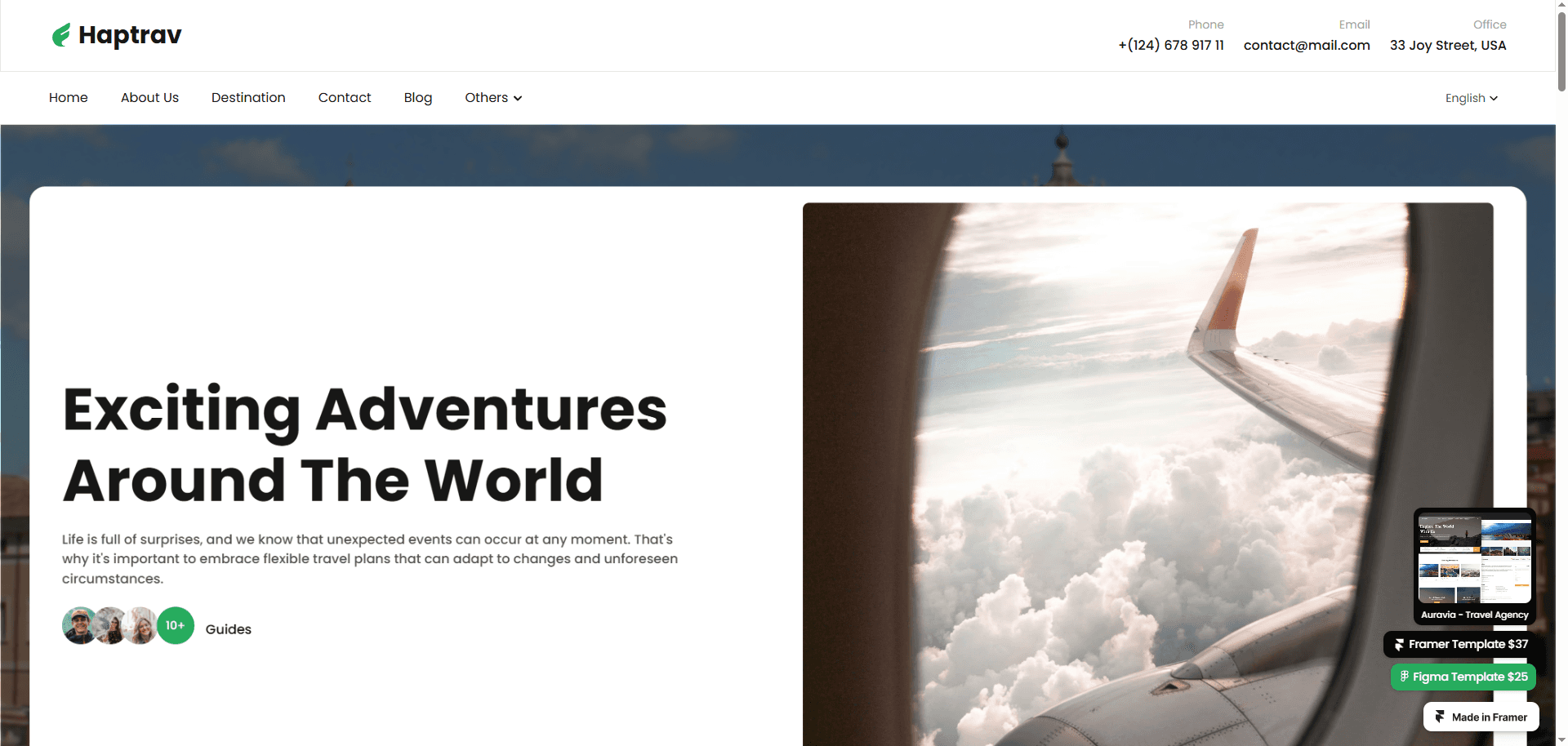Open the Destination menu item
Image resolution: width=1568 pixels, height=746 pixels.
pos(248,98)
